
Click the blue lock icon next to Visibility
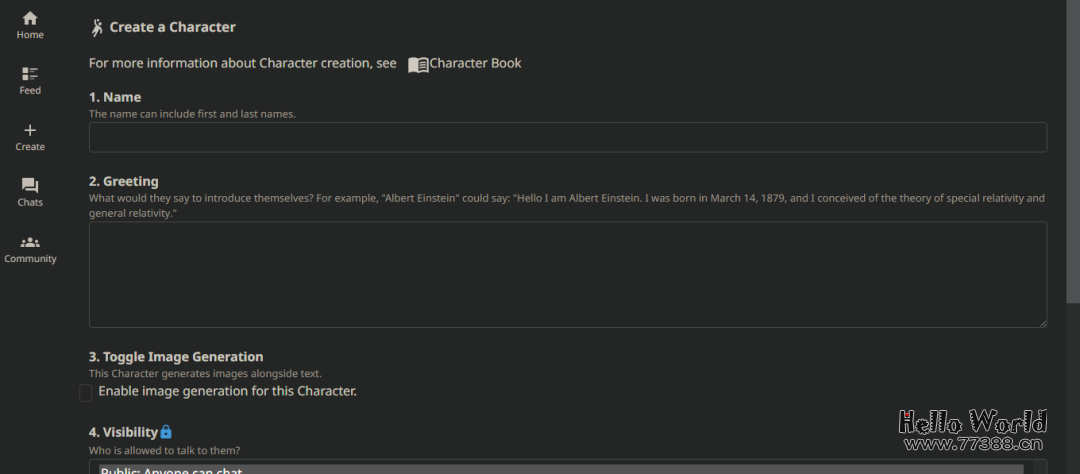click(x=166, y=432)
